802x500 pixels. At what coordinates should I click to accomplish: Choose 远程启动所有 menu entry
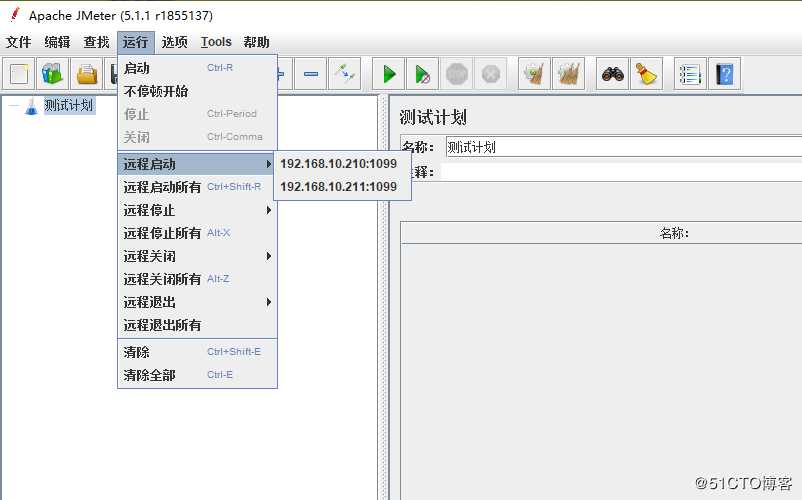(197, 187)
